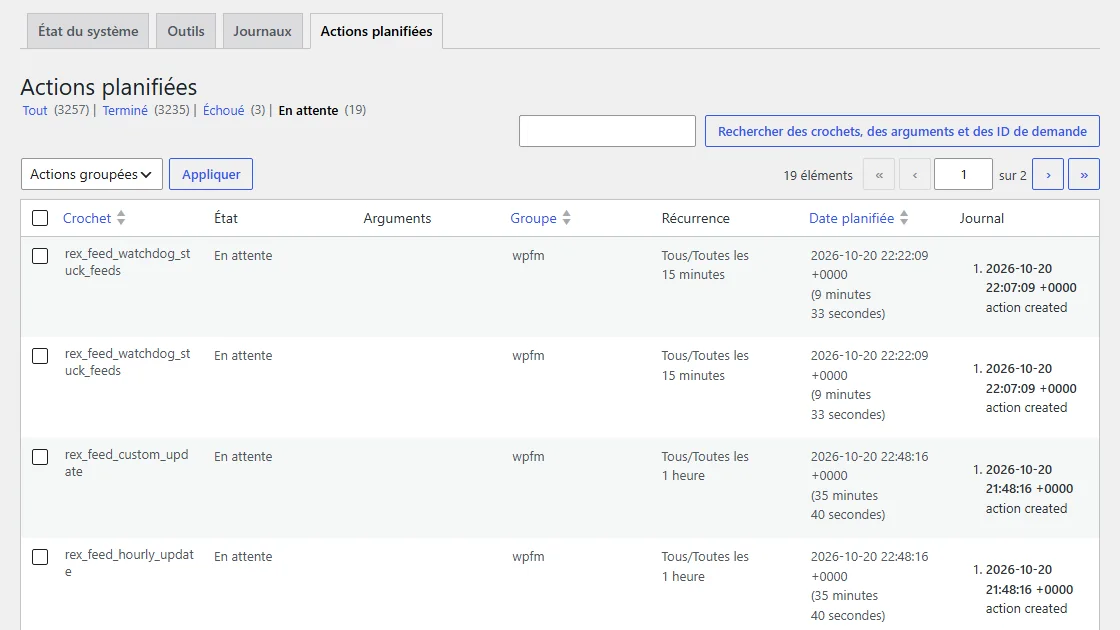Jump to last page arrow
Viewport: 1120px width, 630px height.
pos(1084,174)
